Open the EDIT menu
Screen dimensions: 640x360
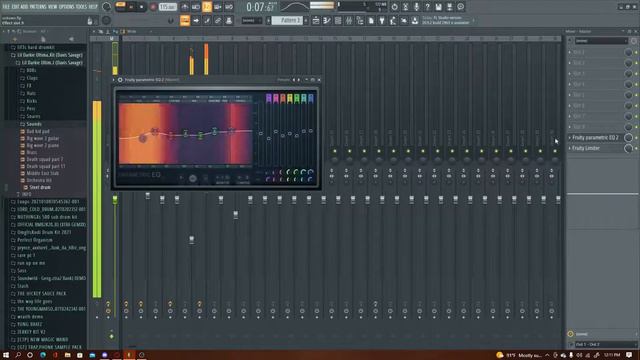click(x=16, y=7)
